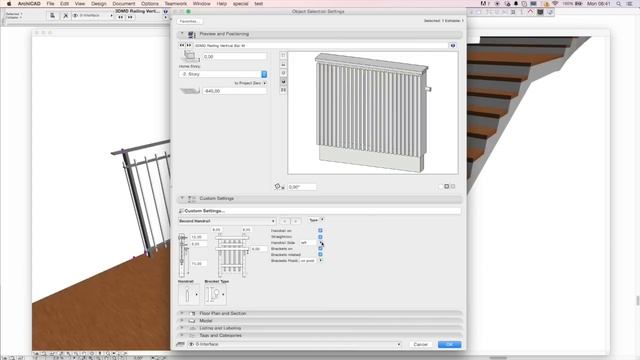The width and height of the screenshot is (640, 360).
Task: Open the Window menu
Action: point(202,4)
